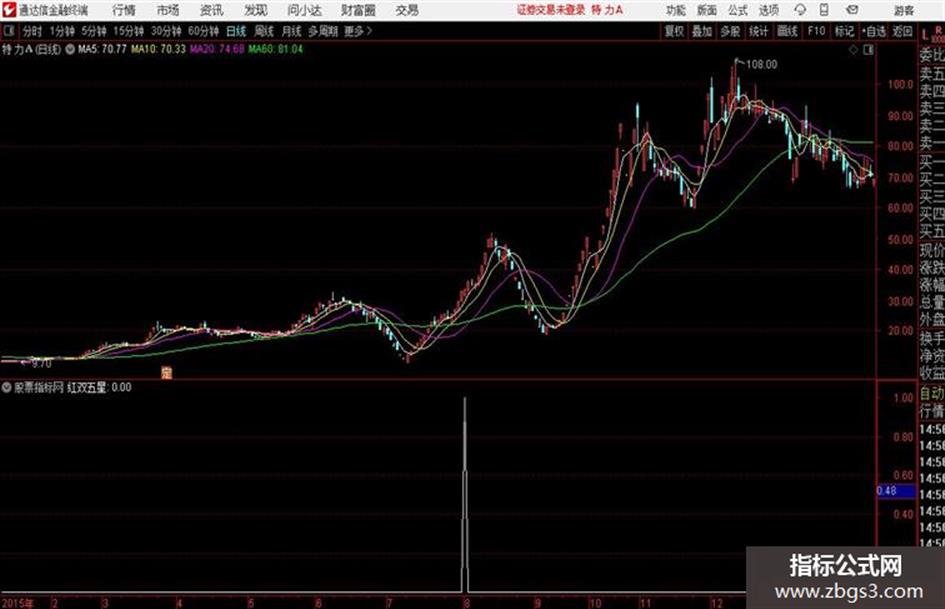Click the month 12 marker on time axis
Screen dimensions: 945x609
click(x=716, y=603)
